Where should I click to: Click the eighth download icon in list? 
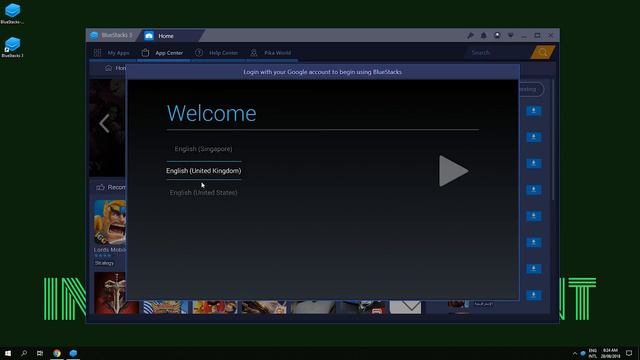(x=533, y=295)
